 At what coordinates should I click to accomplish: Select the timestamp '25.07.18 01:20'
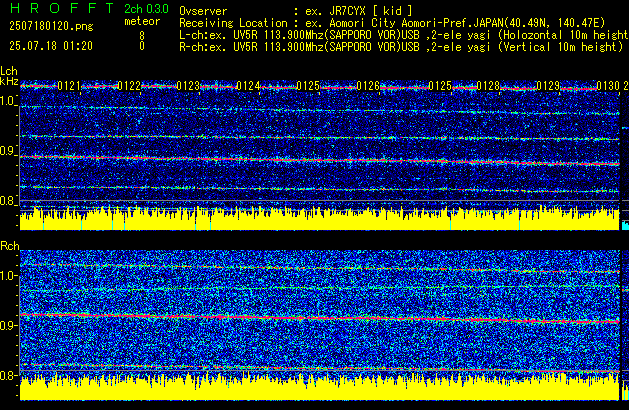point(51,46)
